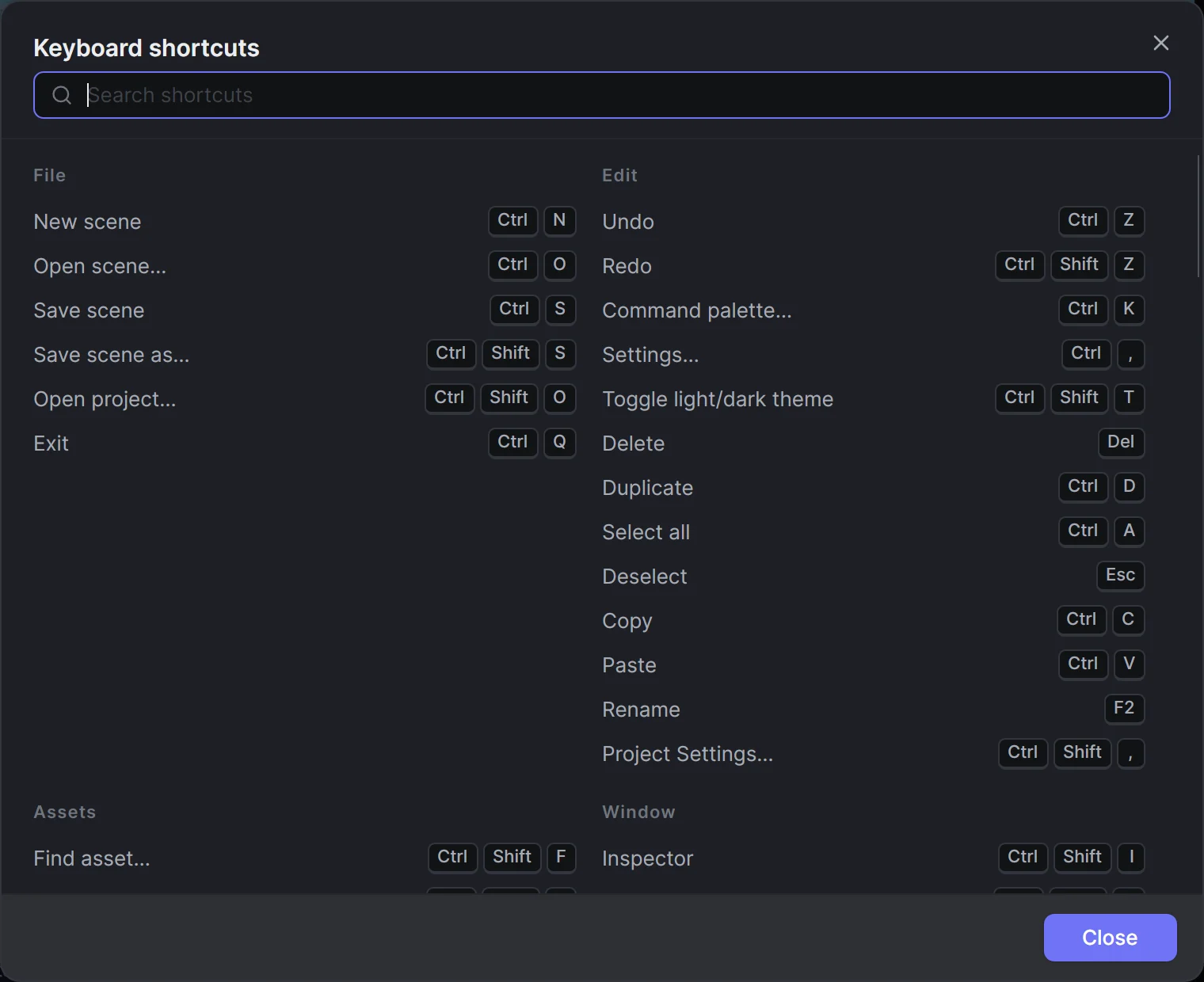This screenshot has height=982, width=1204.
Task: Click the D keycap beside Duplicate
Action: 1129,486
